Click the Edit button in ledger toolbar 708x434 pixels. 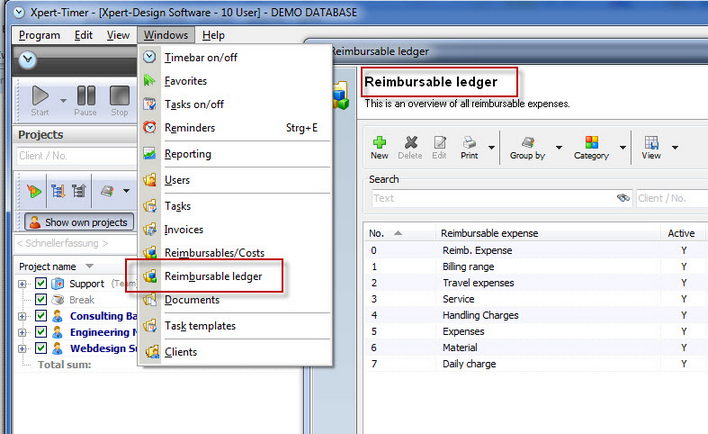point(439,148)
